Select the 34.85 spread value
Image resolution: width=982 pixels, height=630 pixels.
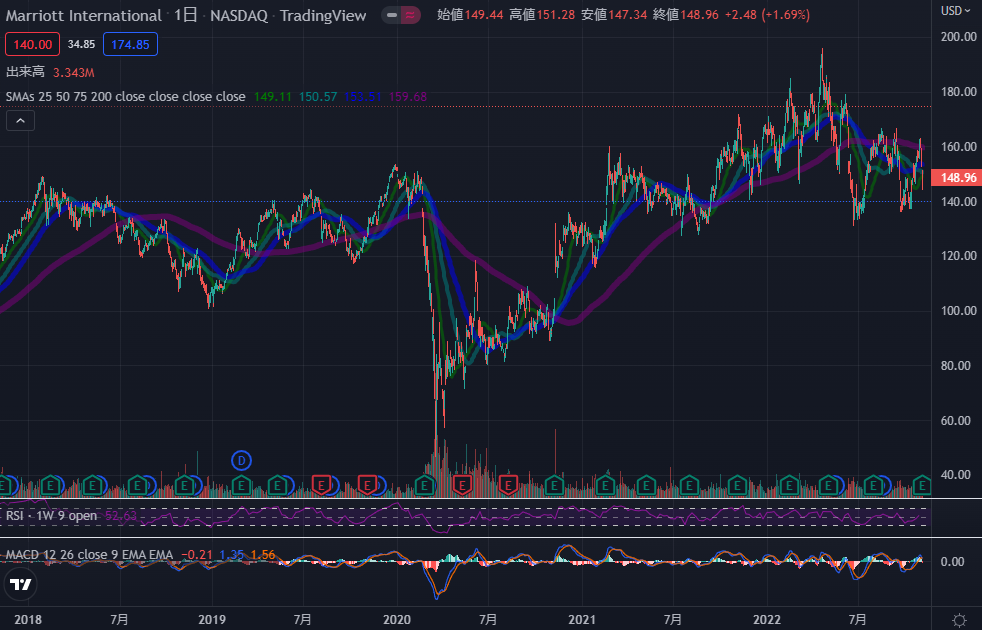[x=81, y=44]
